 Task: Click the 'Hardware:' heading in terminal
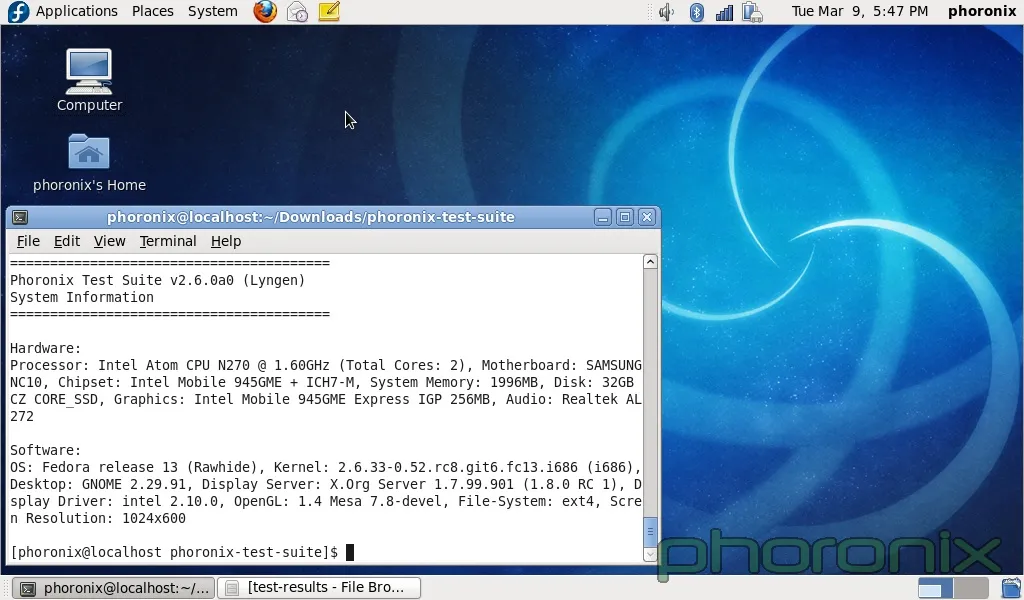(x=46, y=348)
